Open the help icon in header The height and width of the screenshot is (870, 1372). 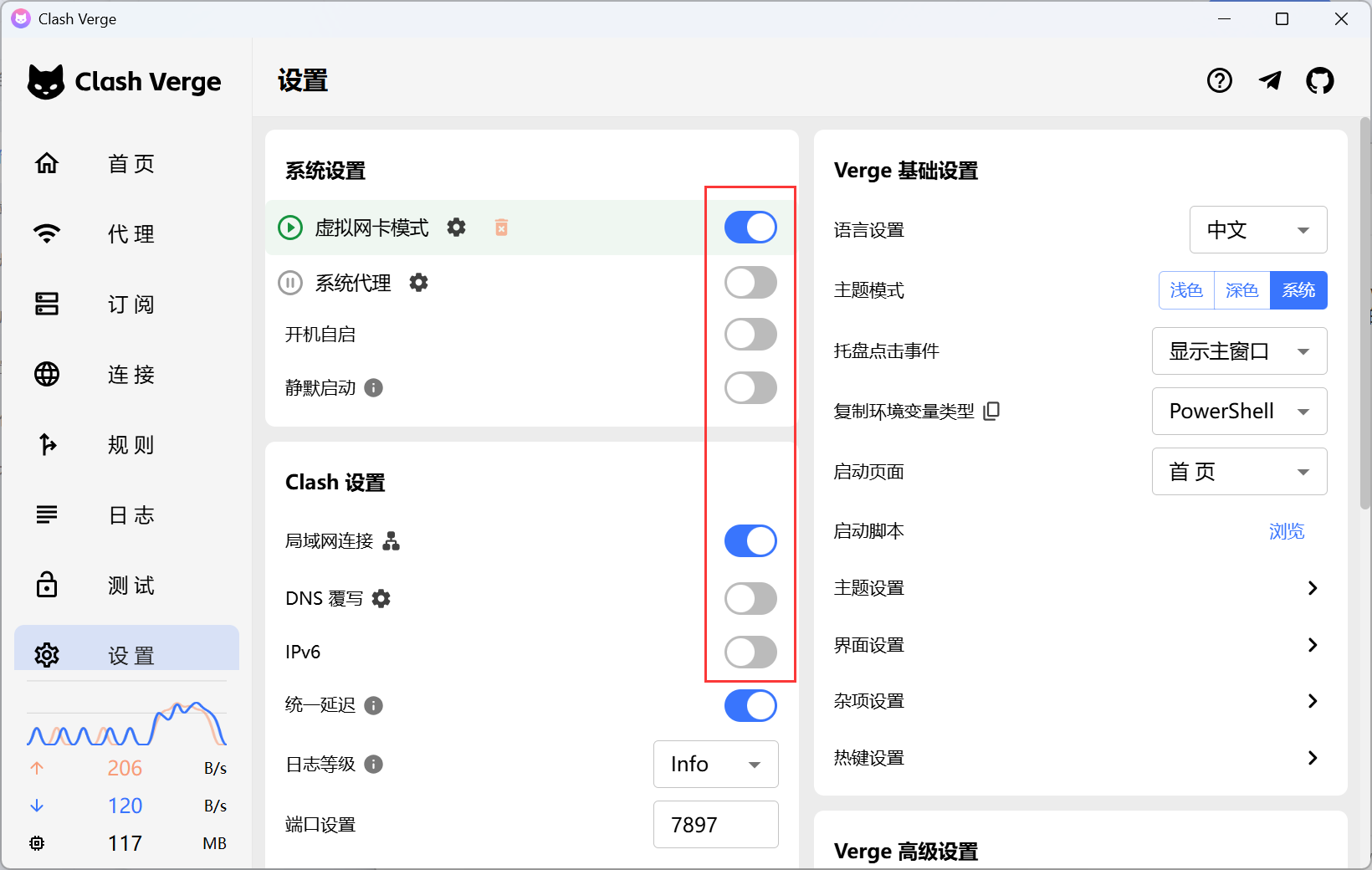[x=1220, y=80]
